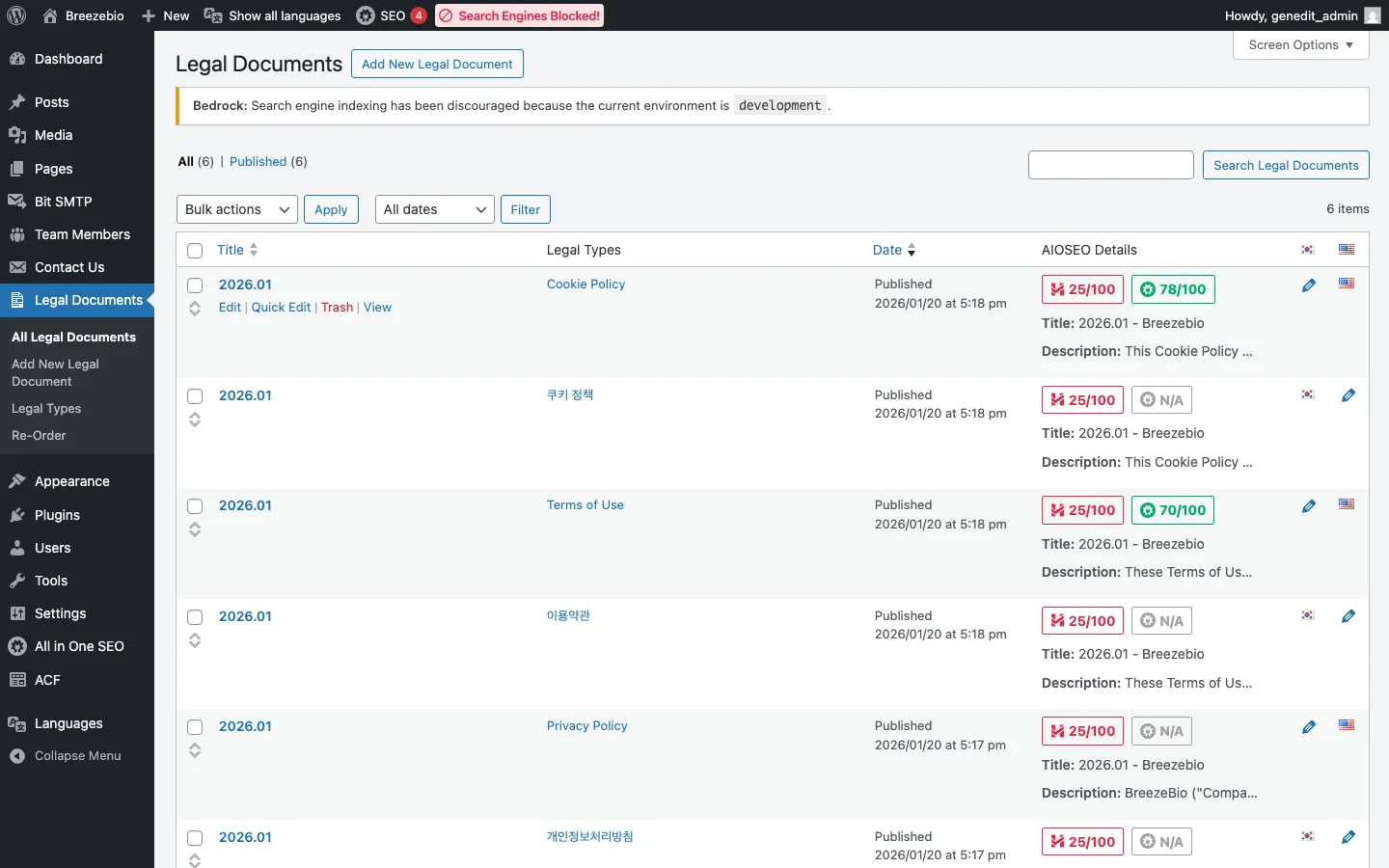Image resolution: width=1389 pixels, height=868 pixels.
Task: Click the legal documents search field
Action: 1110,165
